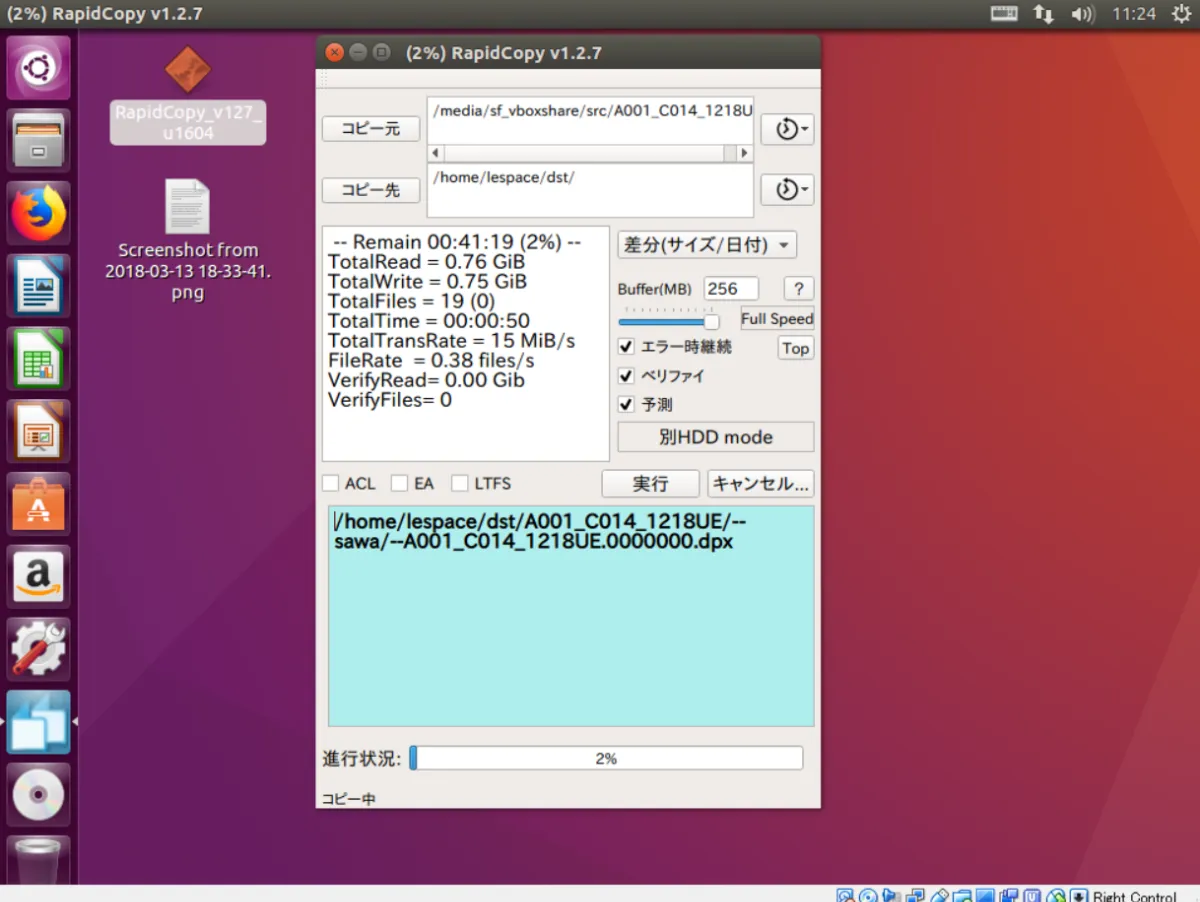This screenshot has width=1200, height=902.
Task: Click the TotalFiles = 19 (0) line
Action: (x=411, y=302)
